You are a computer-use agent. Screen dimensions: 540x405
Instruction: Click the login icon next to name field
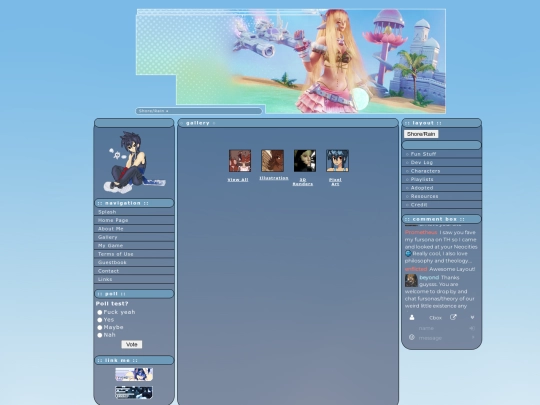coord(472,328)
